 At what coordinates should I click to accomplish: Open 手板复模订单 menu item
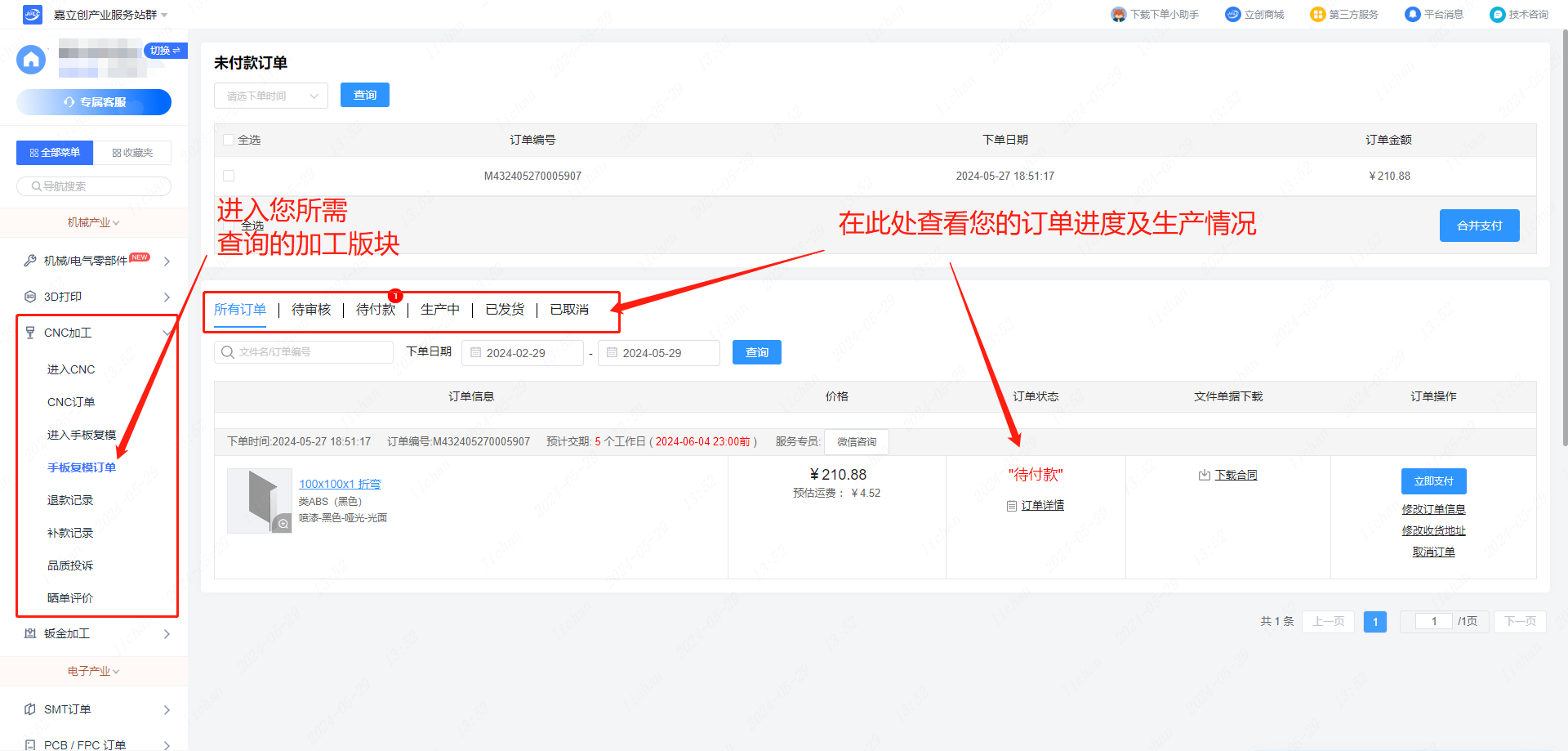pos(82,467)
